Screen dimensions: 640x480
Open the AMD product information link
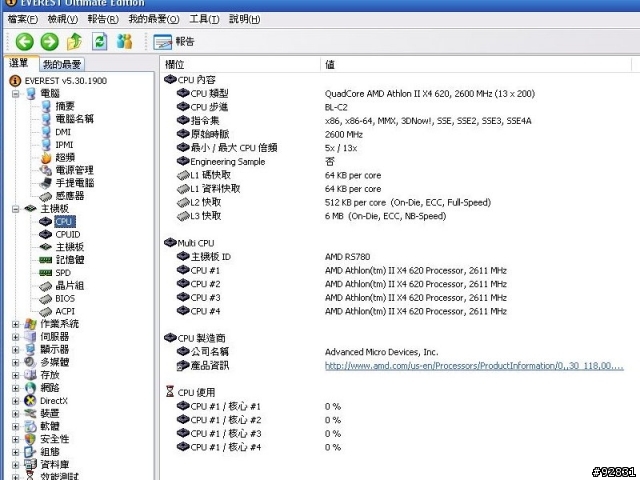(x=474, y=366)
